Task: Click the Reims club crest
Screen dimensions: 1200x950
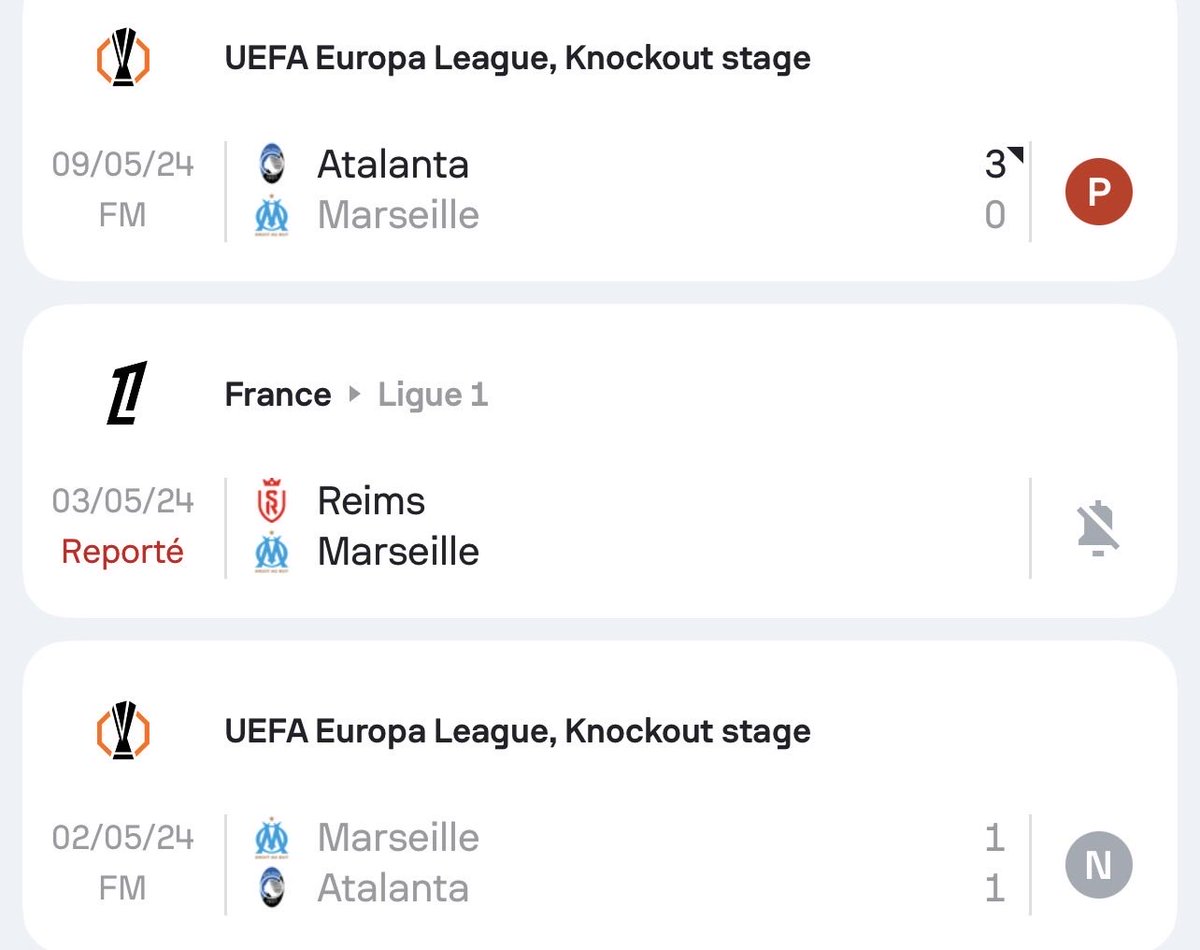Action: click(271, 501)
